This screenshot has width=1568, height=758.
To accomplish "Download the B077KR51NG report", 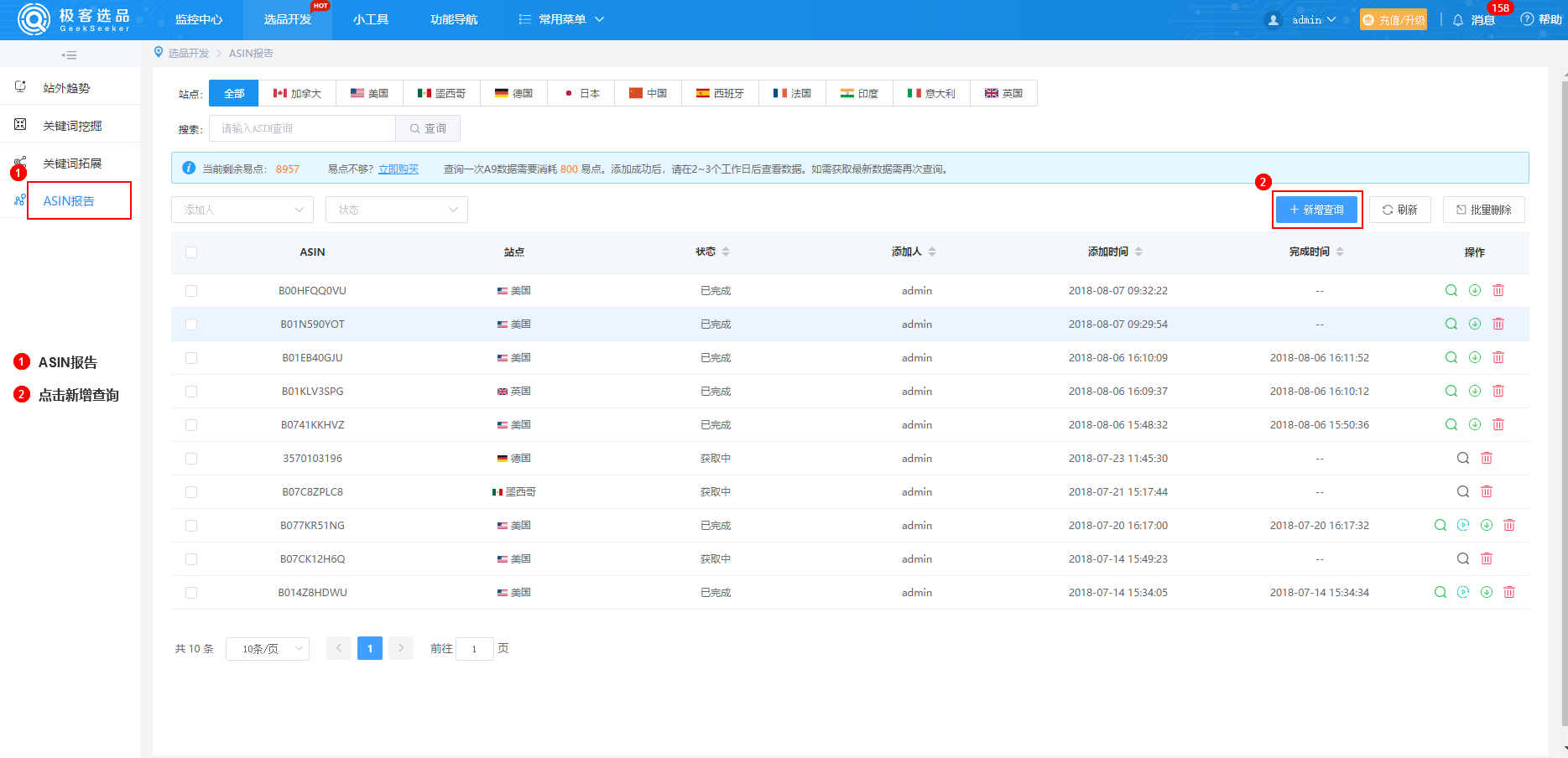I will (x=1487, y=525).
